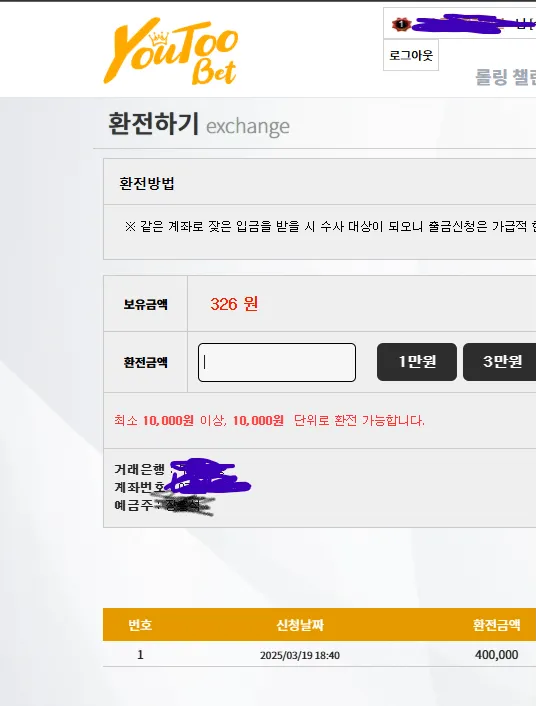Click the 로그아웃 button
The height and width of the screenshot is (706, 537).
[x=411, y=55]
